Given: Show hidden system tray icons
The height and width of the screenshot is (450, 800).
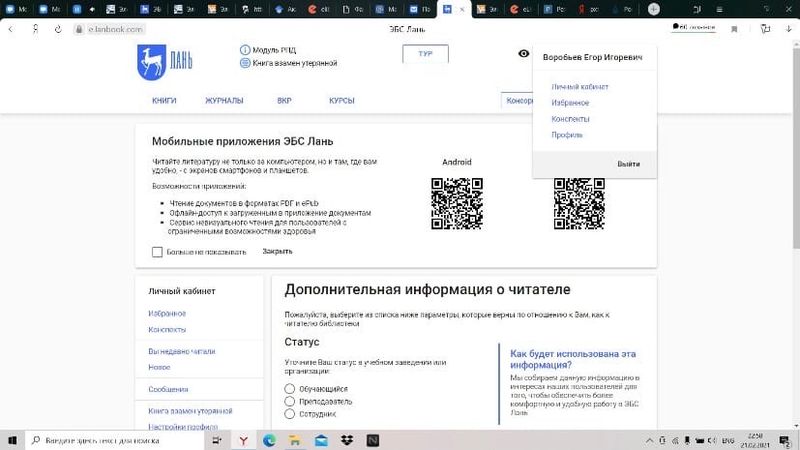Looking at the screenshot, I should click(x=649, y=440).
